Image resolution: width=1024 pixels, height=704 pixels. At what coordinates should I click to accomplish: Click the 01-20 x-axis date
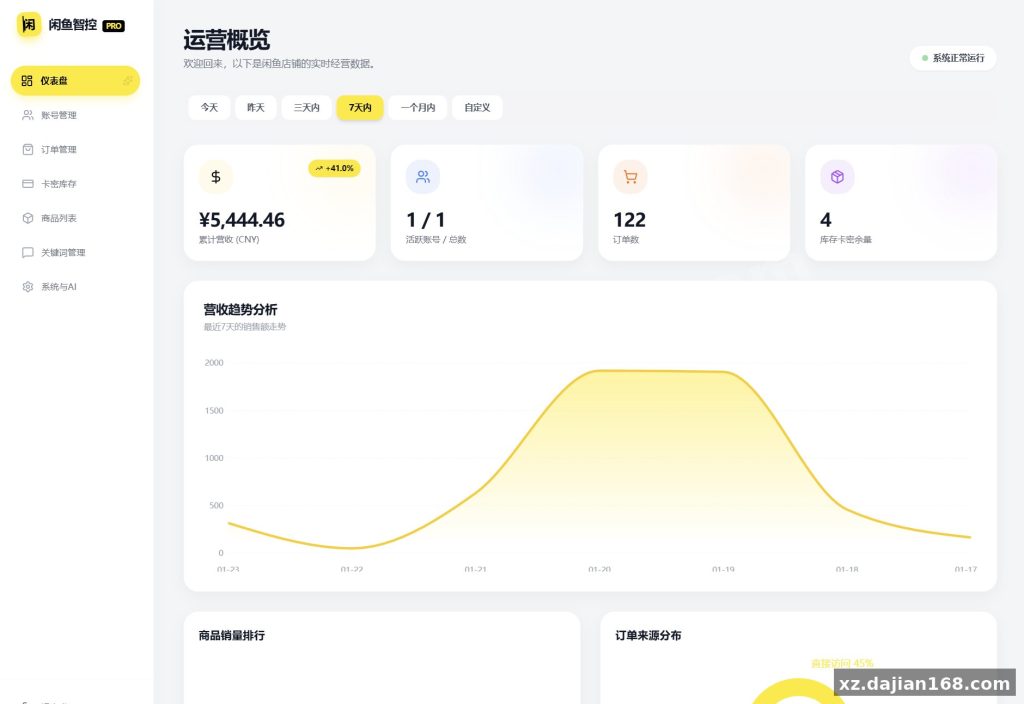[600, 569]
